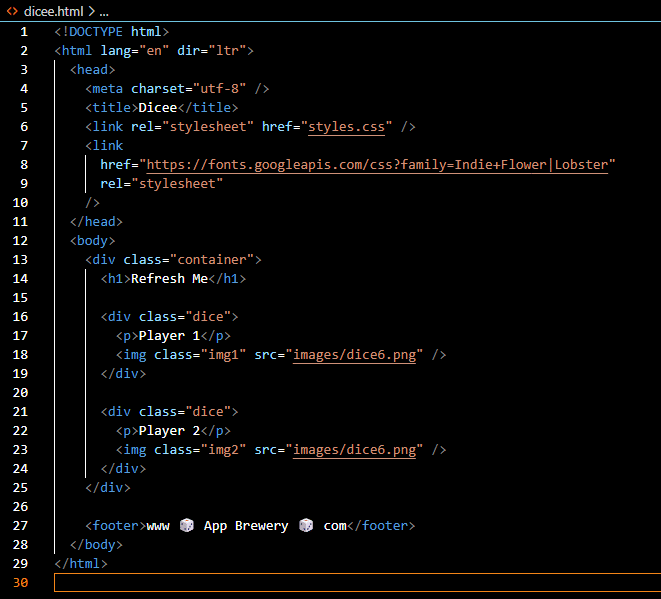Click the dicee.html breadcrumb file name
The height and width of the screenshot is (599, 661).
coord(54,11)
